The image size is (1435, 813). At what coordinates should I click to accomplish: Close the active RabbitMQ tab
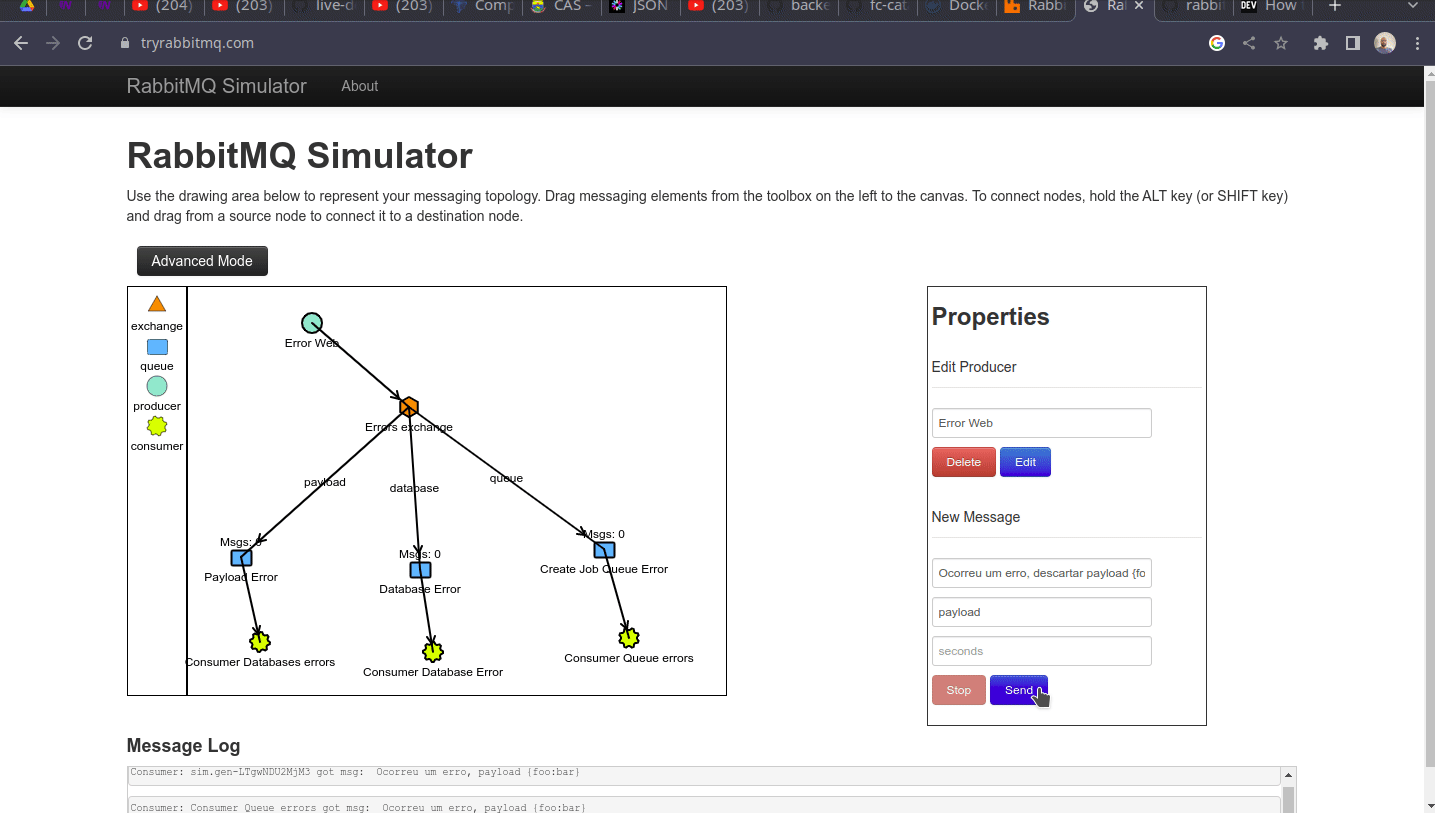point(1137,6)
